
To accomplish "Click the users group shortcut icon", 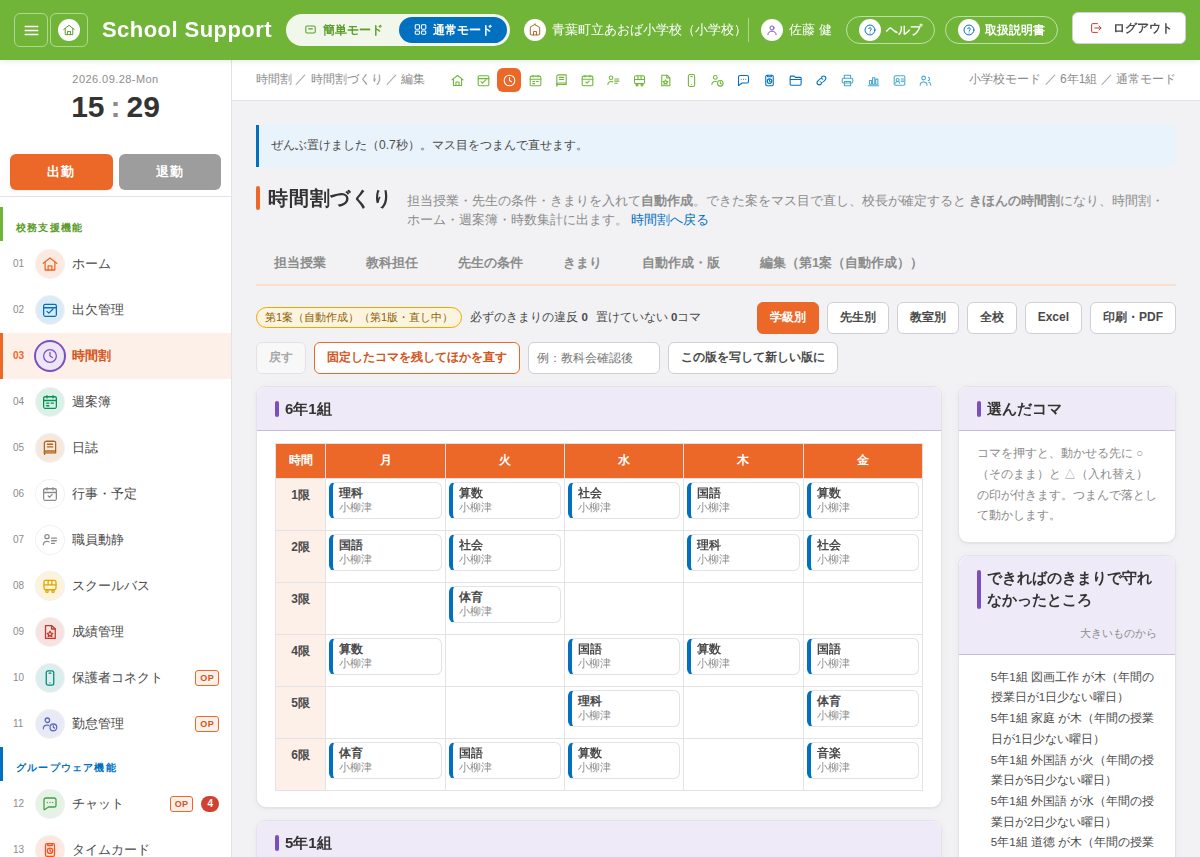I will click(925, 80).
